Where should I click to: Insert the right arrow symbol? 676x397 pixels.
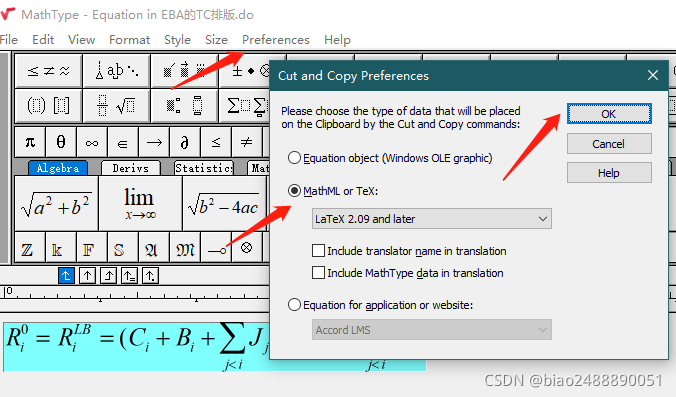pos(154,142)
